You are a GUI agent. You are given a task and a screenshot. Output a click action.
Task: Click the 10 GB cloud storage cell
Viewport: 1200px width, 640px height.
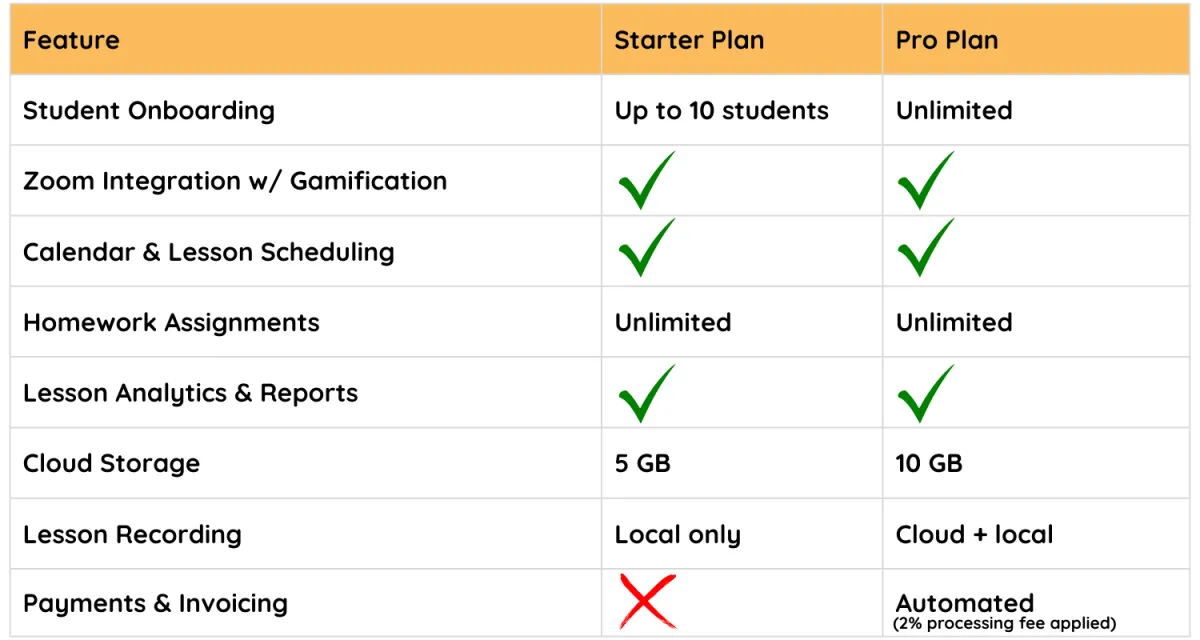point(929,464)
